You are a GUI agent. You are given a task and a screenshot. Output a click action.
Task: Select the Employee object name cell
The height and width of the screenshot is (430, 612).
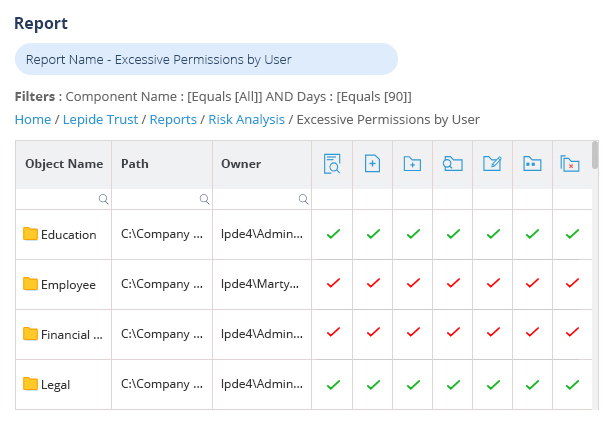[64, 284]
